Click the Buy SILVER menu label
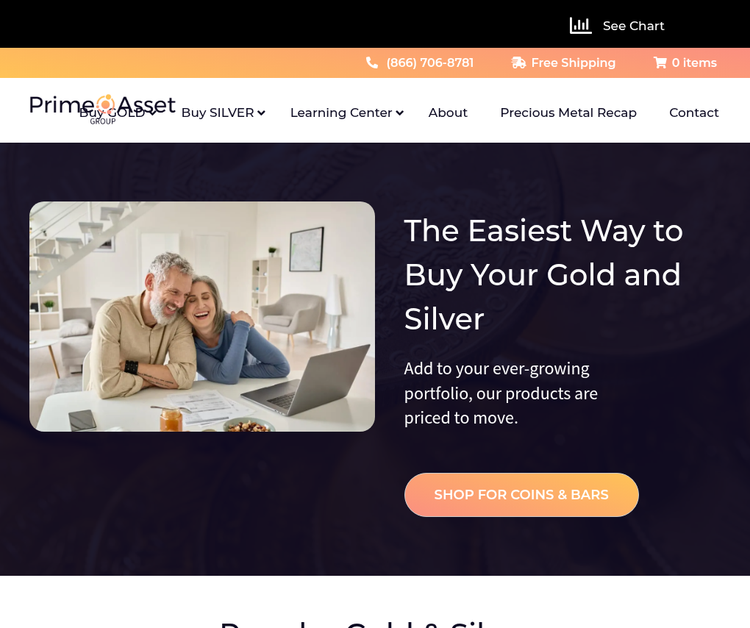750x628 pixels. point(218,112)
